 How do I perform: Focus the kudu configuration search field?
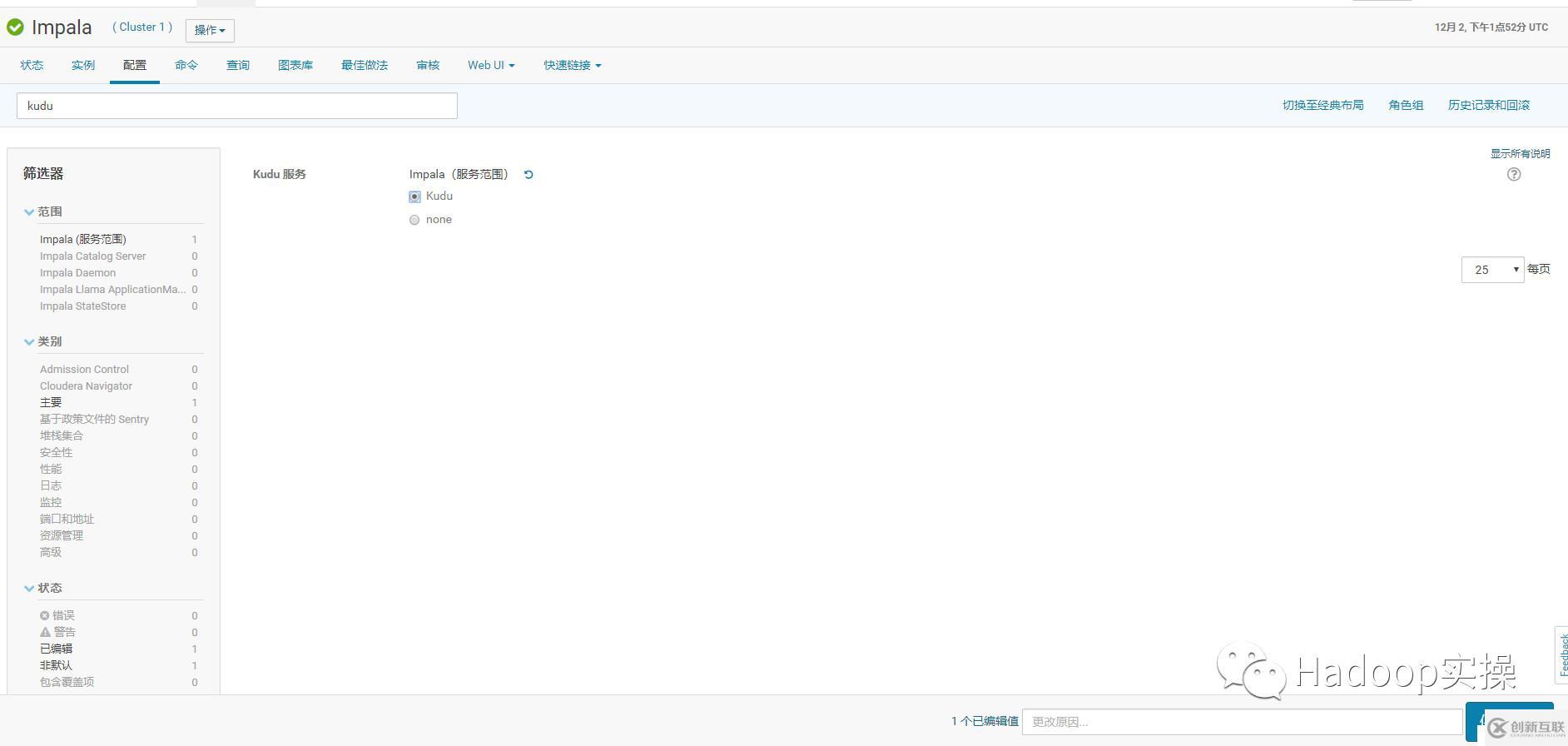point(237,106)
